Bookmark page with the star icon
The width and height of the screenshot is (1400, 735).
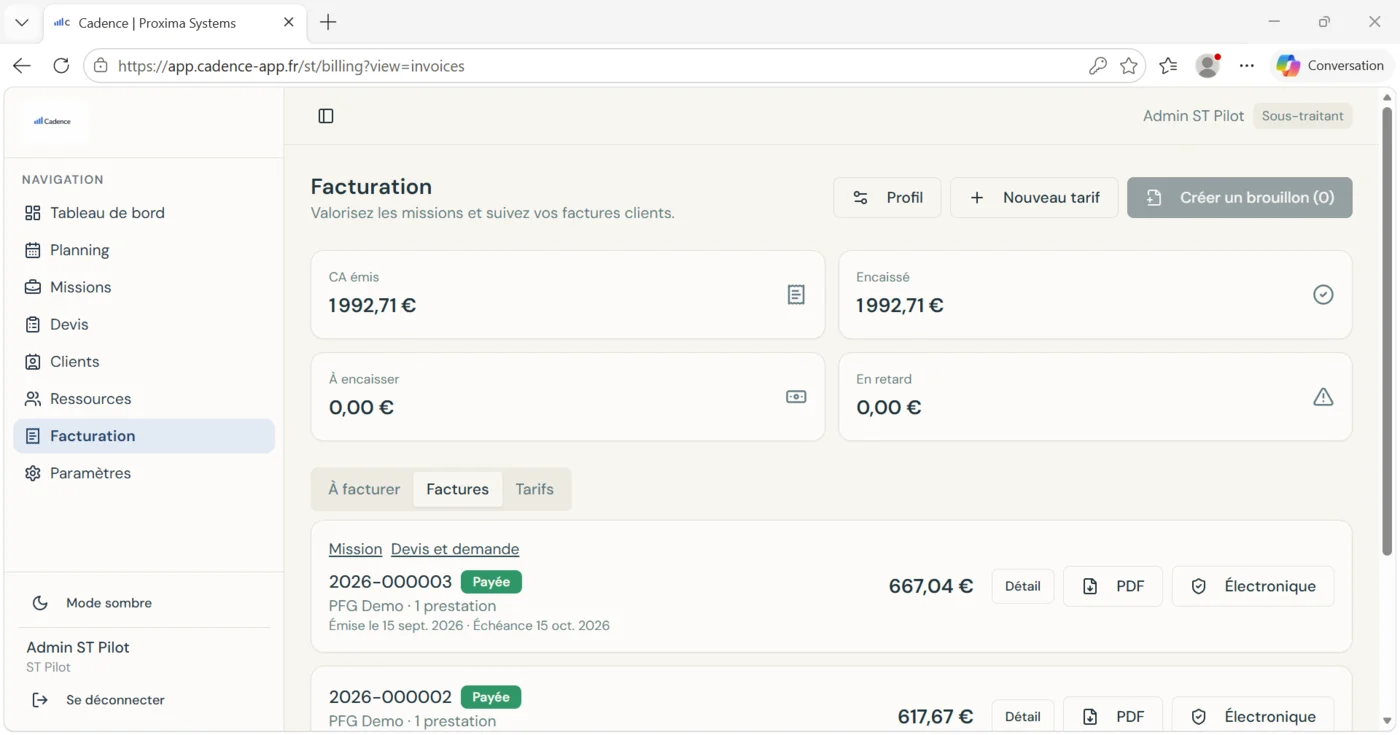[x=1129, y=66]
